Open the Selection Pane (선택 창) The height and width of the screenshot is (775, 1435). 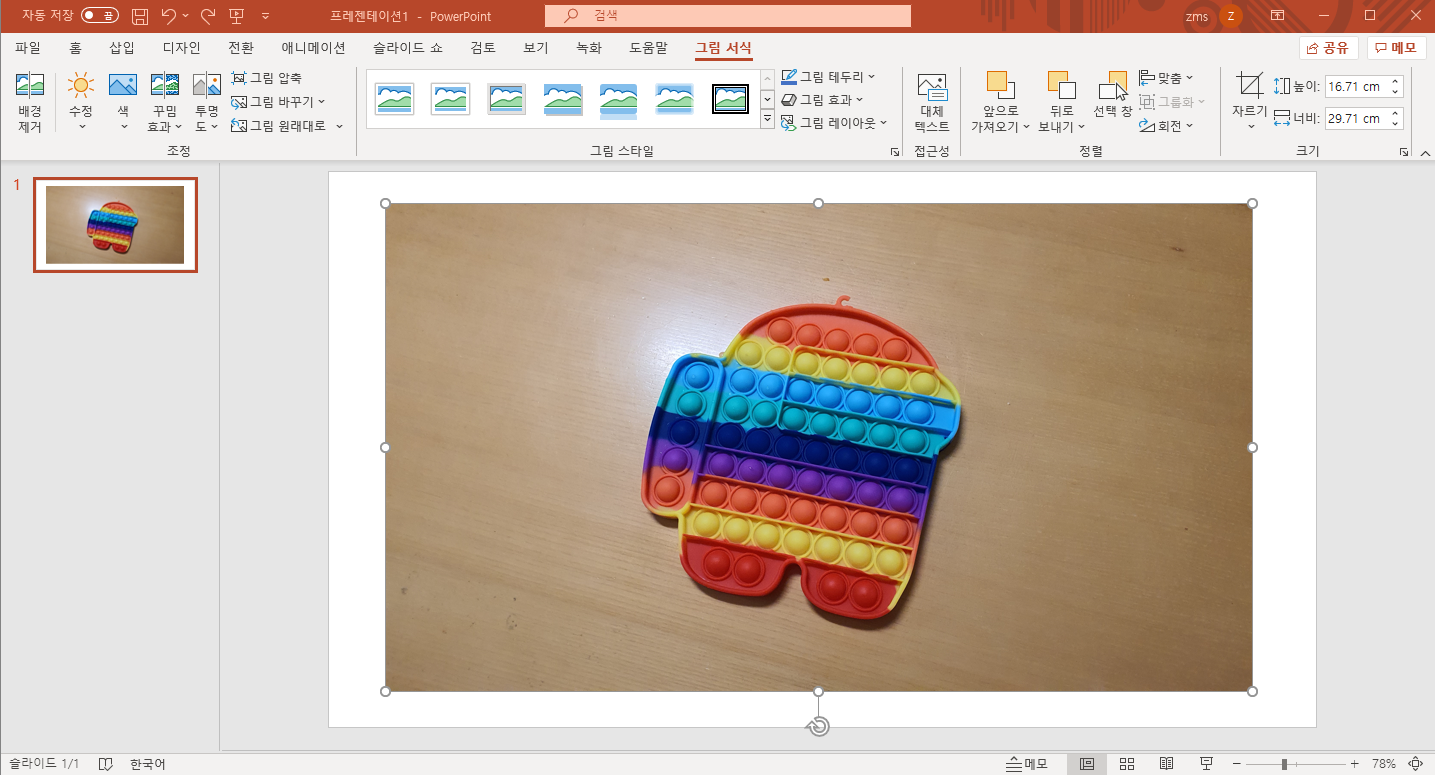pos(1113,96)
